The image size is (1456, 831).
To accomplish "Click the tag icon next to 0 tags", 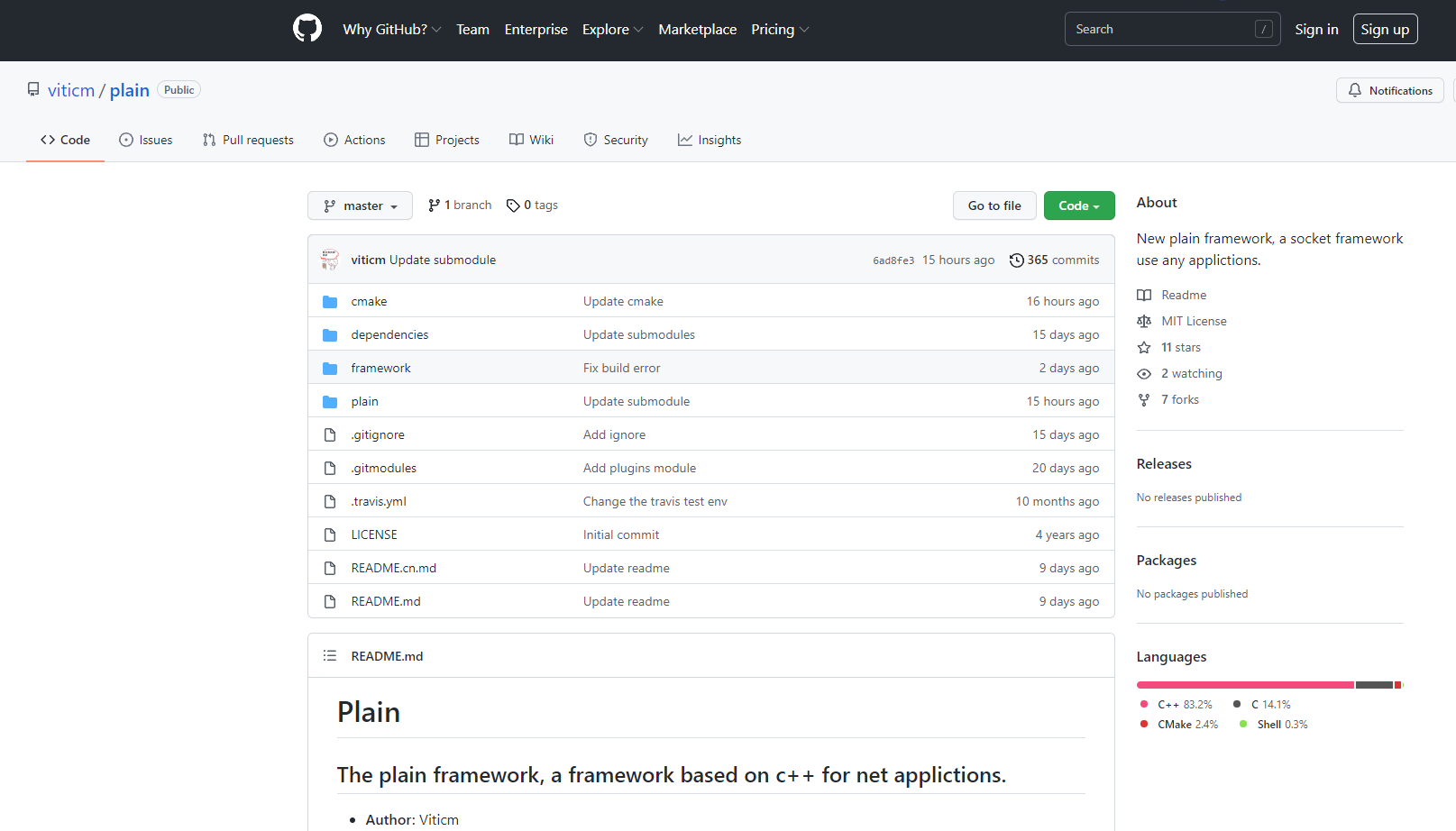I will [513, 205].
